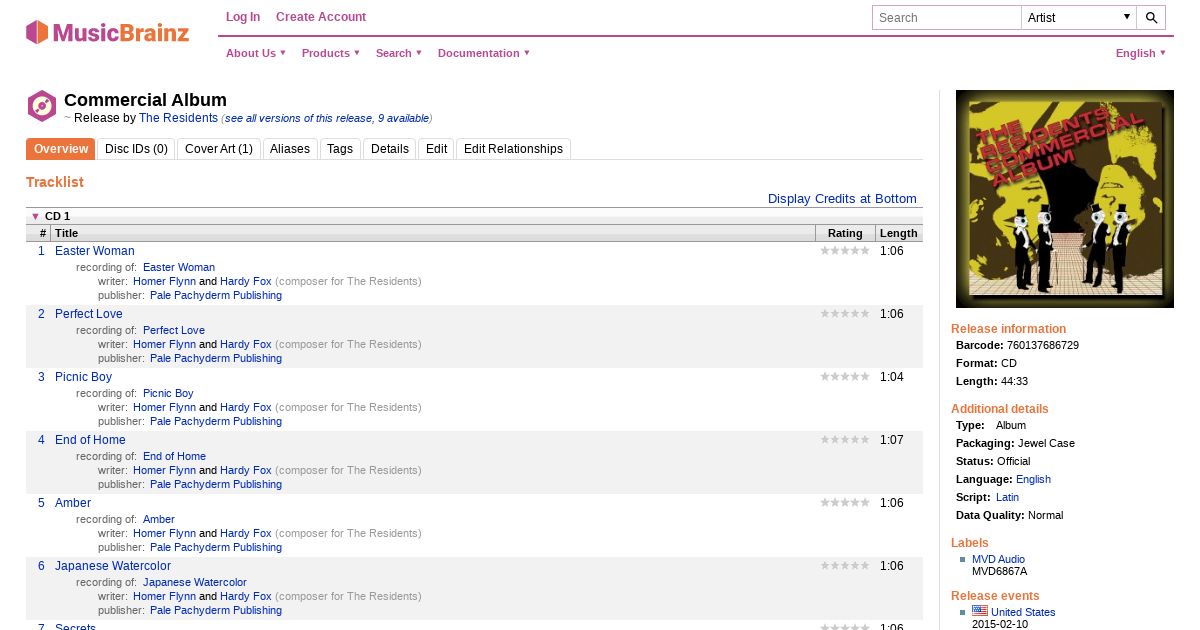Open the Tags tab
This screenshot has width=1200, height=630.
point(340,149)
